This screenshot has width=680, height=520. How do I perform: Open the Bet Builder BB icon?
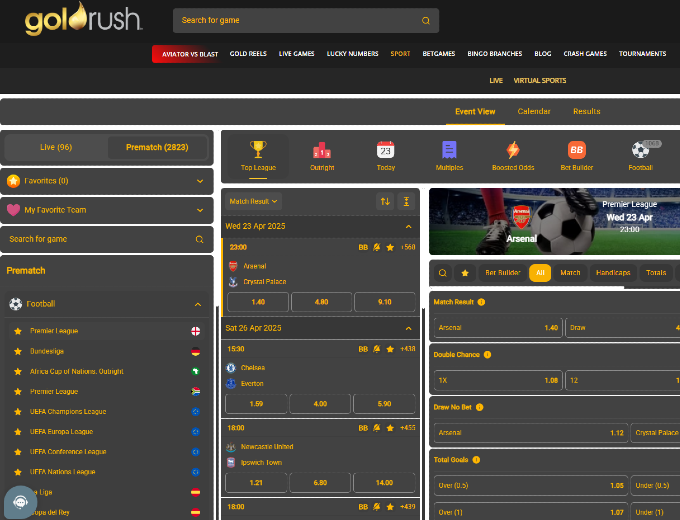point(577,150)
